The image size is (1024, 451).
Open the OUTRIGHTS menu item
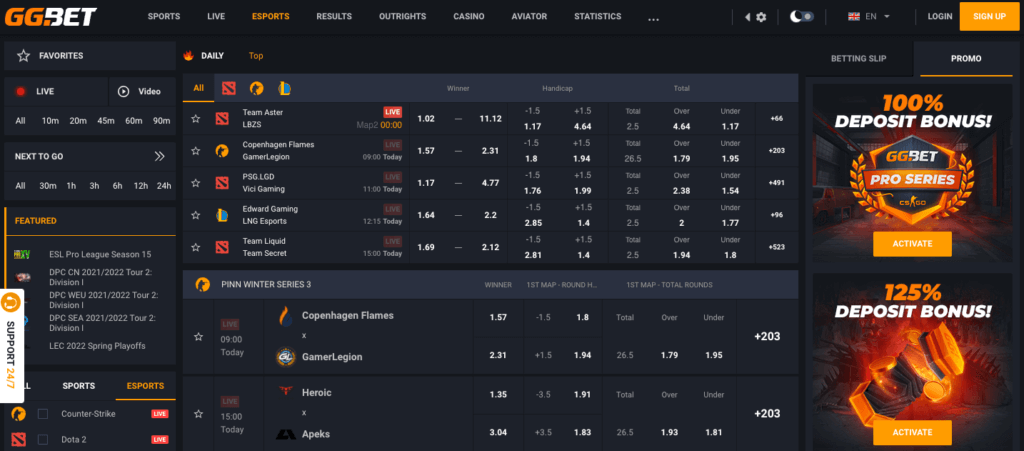point(402,16)
